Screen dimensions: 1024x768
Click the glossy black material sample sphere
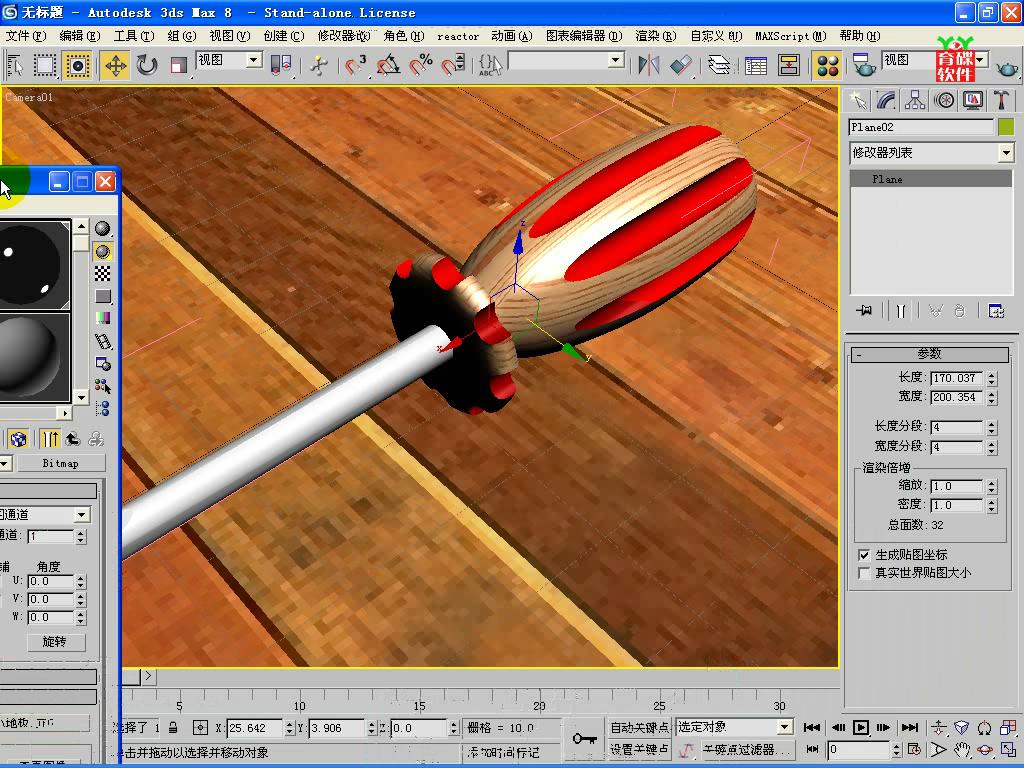(31, 264)
